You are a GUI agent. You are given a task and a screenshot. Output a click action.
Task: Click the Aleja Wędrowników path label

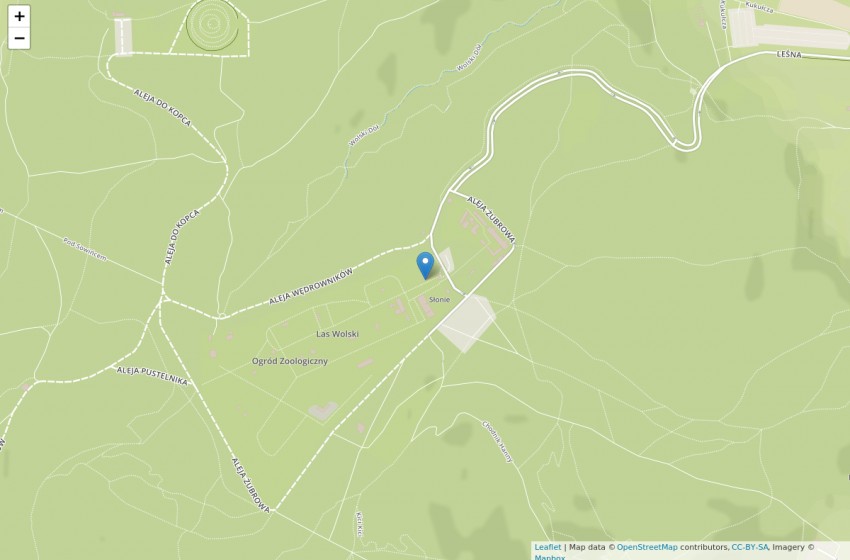311,286
